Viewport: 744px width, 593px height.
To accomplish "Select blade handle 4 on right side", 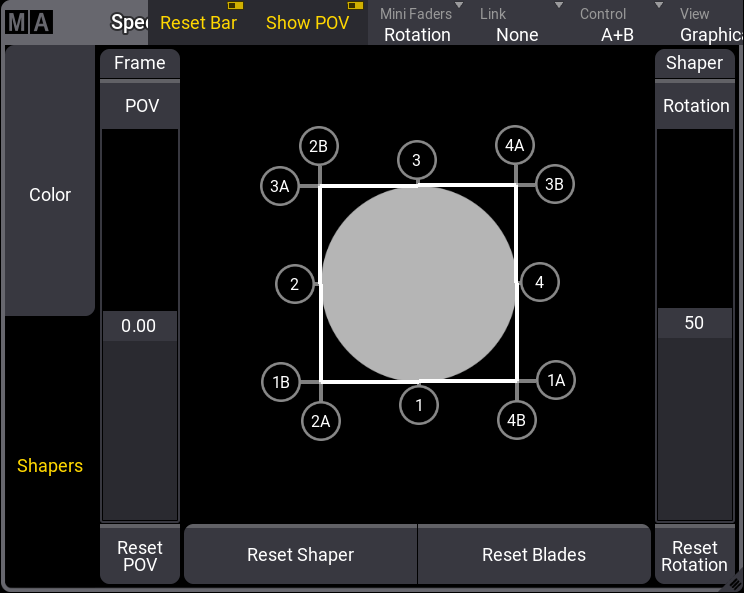I will point(539,282).
